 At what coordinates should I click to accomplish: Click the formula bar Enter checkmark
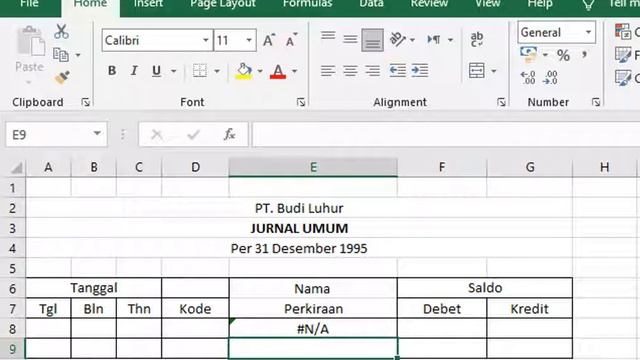coord(193,134)
